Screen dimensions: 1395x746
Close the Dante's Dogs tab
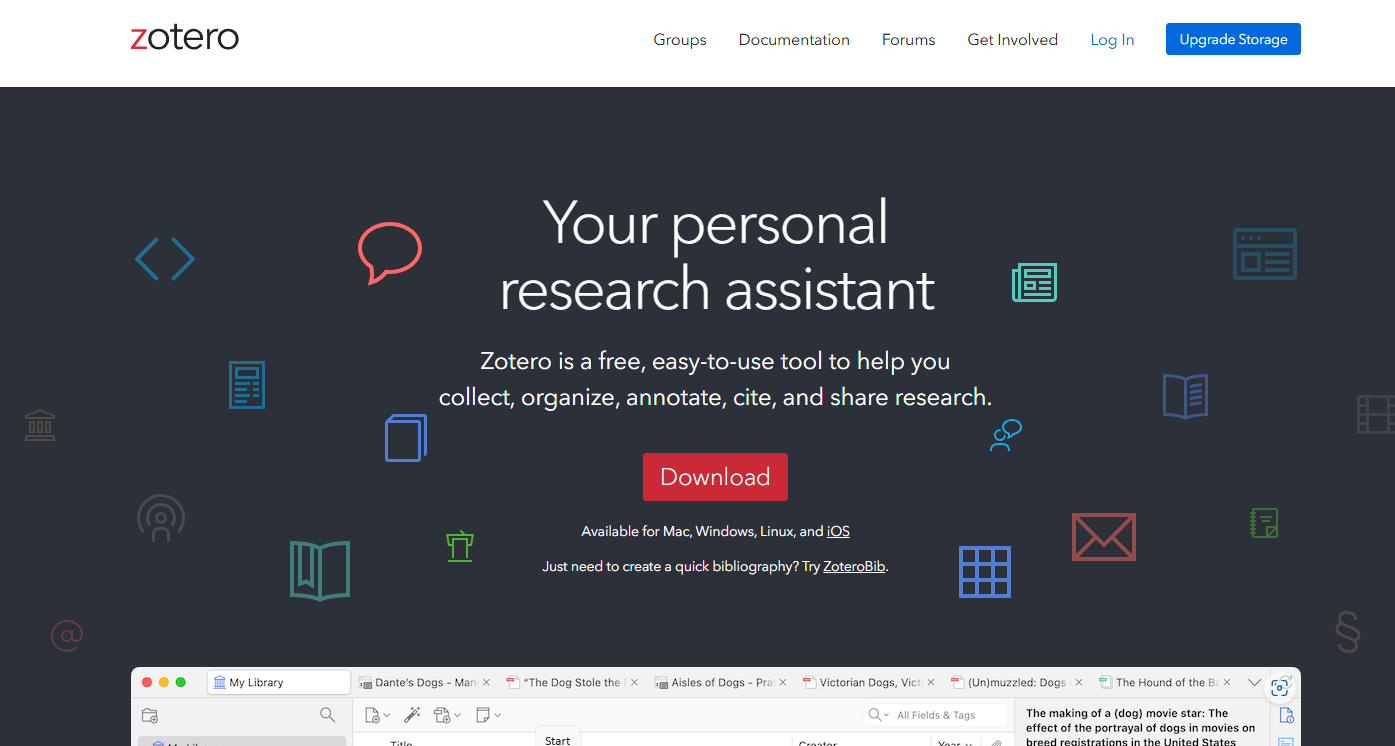point(487,683)
